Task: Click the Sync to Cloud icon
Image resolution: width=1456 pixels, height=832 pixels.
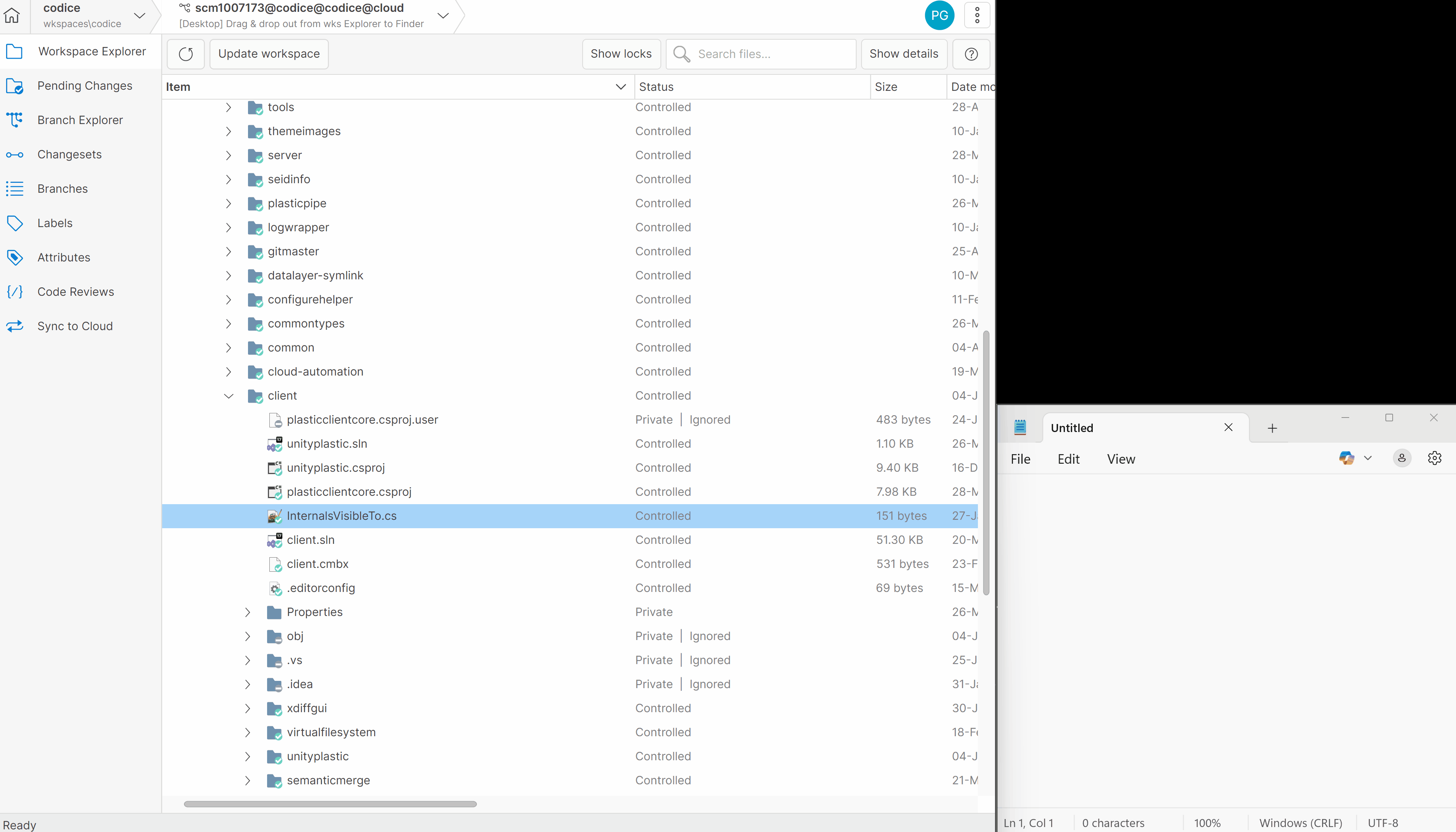Action: point(15,326)
